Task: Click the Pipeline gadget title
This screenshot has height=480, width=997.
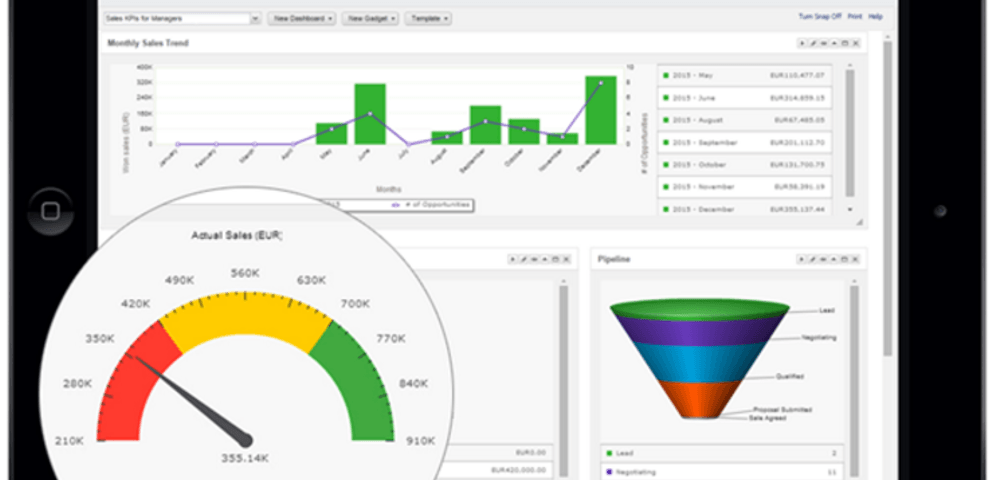Action: point(614,259)
